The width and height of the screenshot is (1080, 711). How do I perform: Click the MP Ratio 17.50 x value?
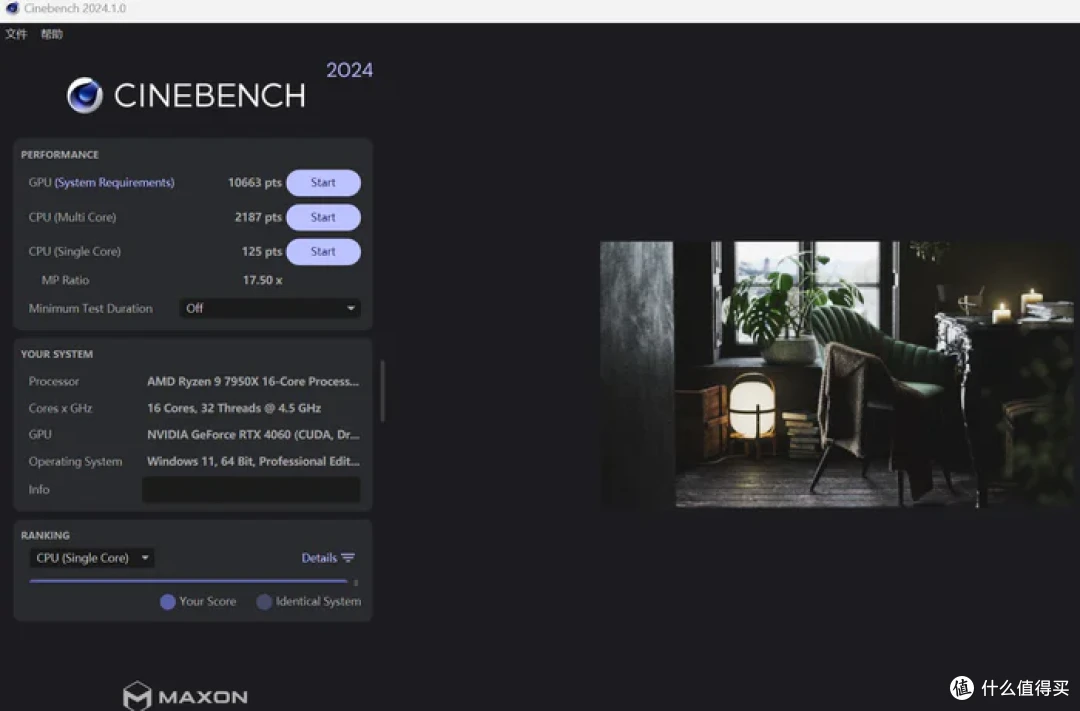coord(262,280)
